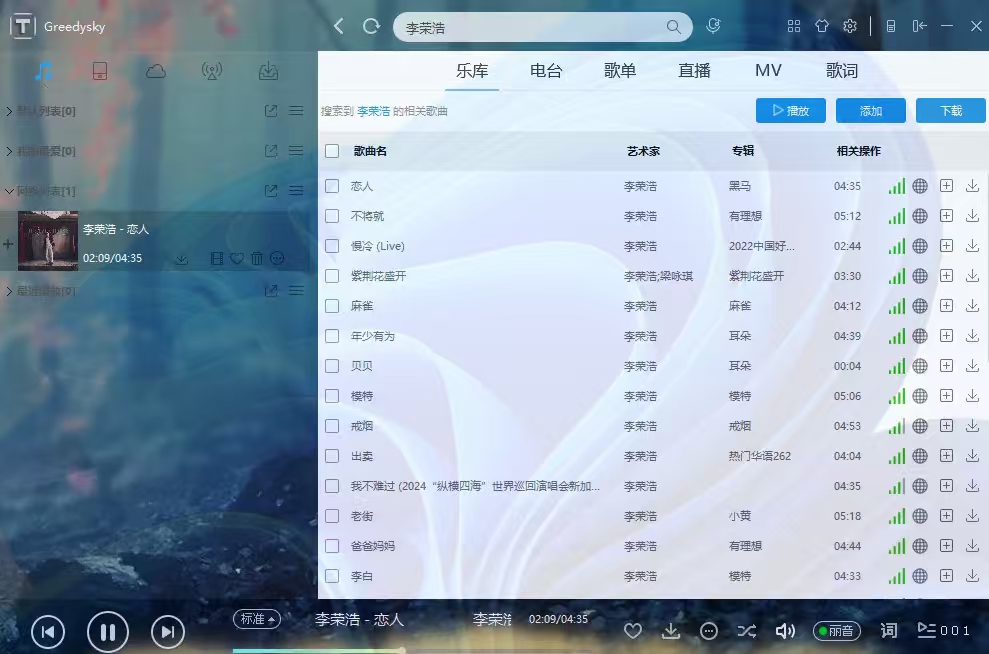The height and width of the screenshot is (654, 989).
Task: Open the second list's hamburger menu
Action: (x=296, y=151)
